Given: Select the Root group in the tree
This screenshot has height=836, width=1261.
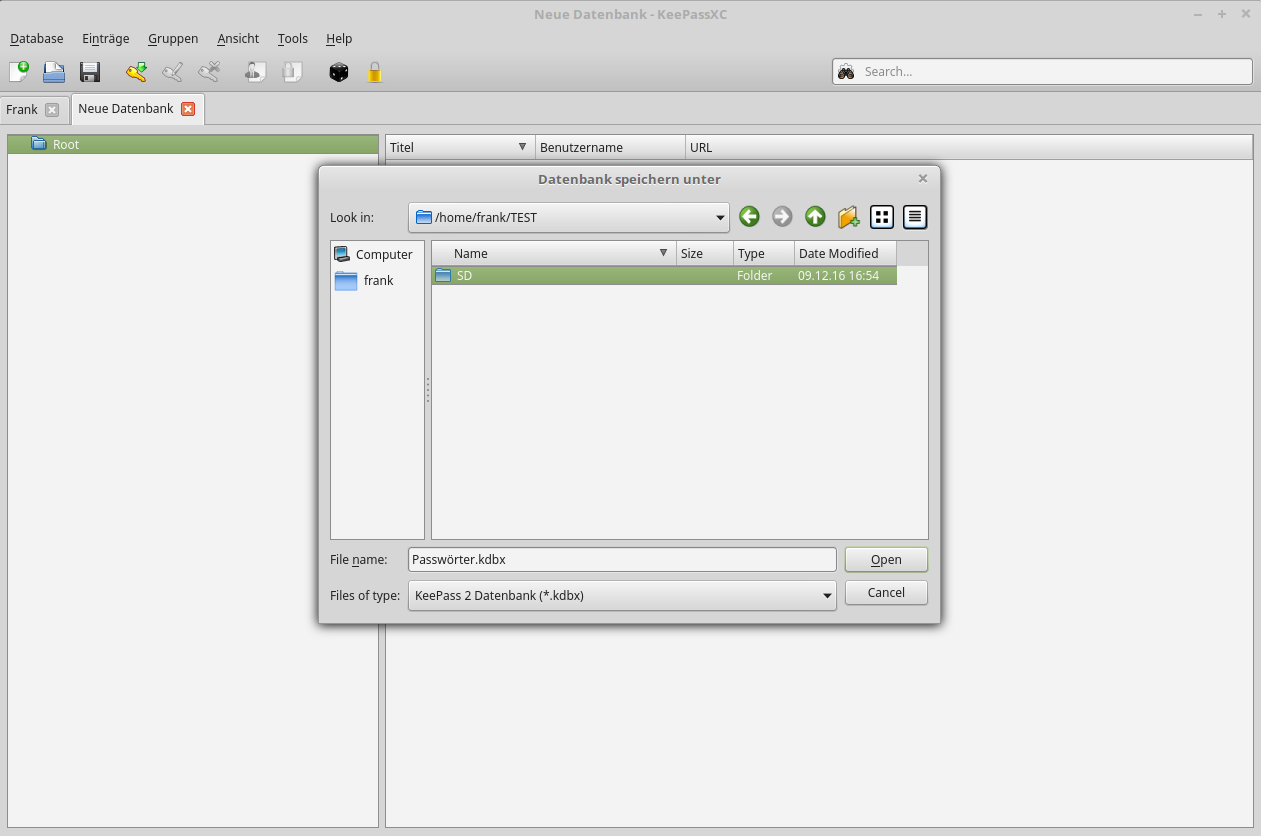Looking at the screenshot, I should [x=193, y=144].
